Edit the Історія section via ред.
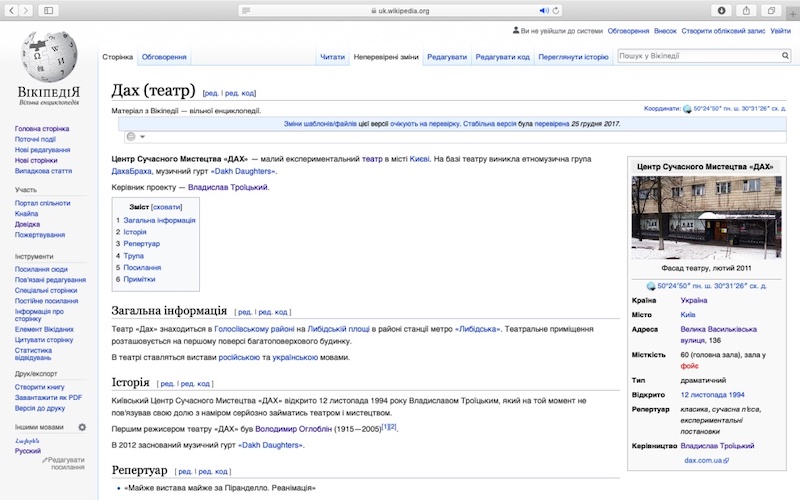Screen dimensions: 800x500 [167, 384]
